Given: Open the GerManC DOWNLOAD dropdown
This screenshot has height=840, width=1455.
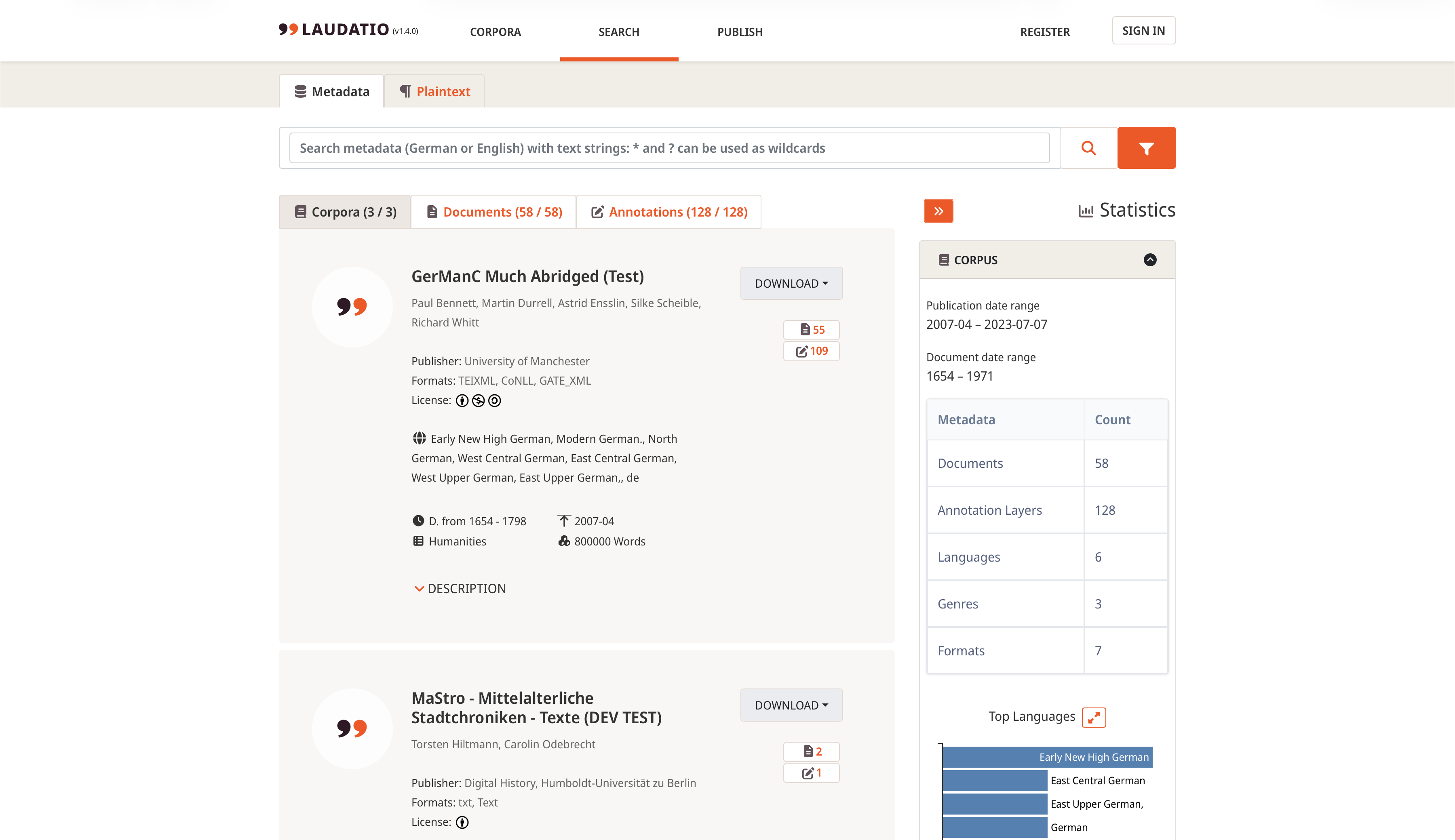Looking at the screenshot, I should click(791, 283).
